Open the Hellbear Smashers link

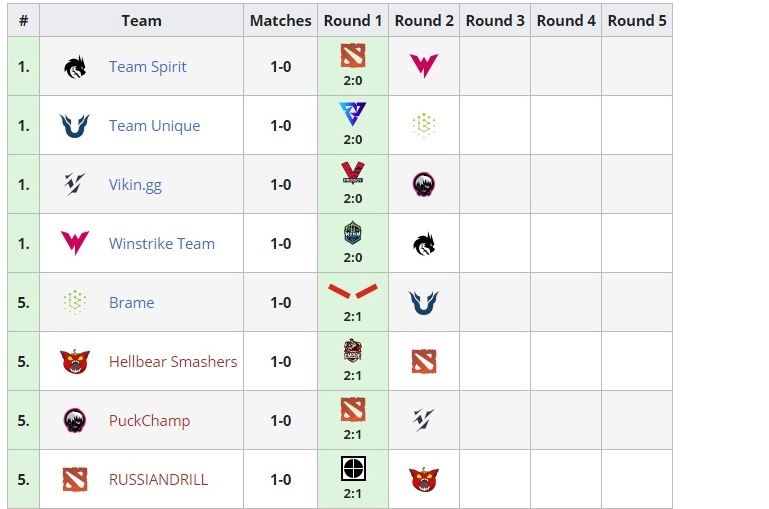tap(173, 362)
